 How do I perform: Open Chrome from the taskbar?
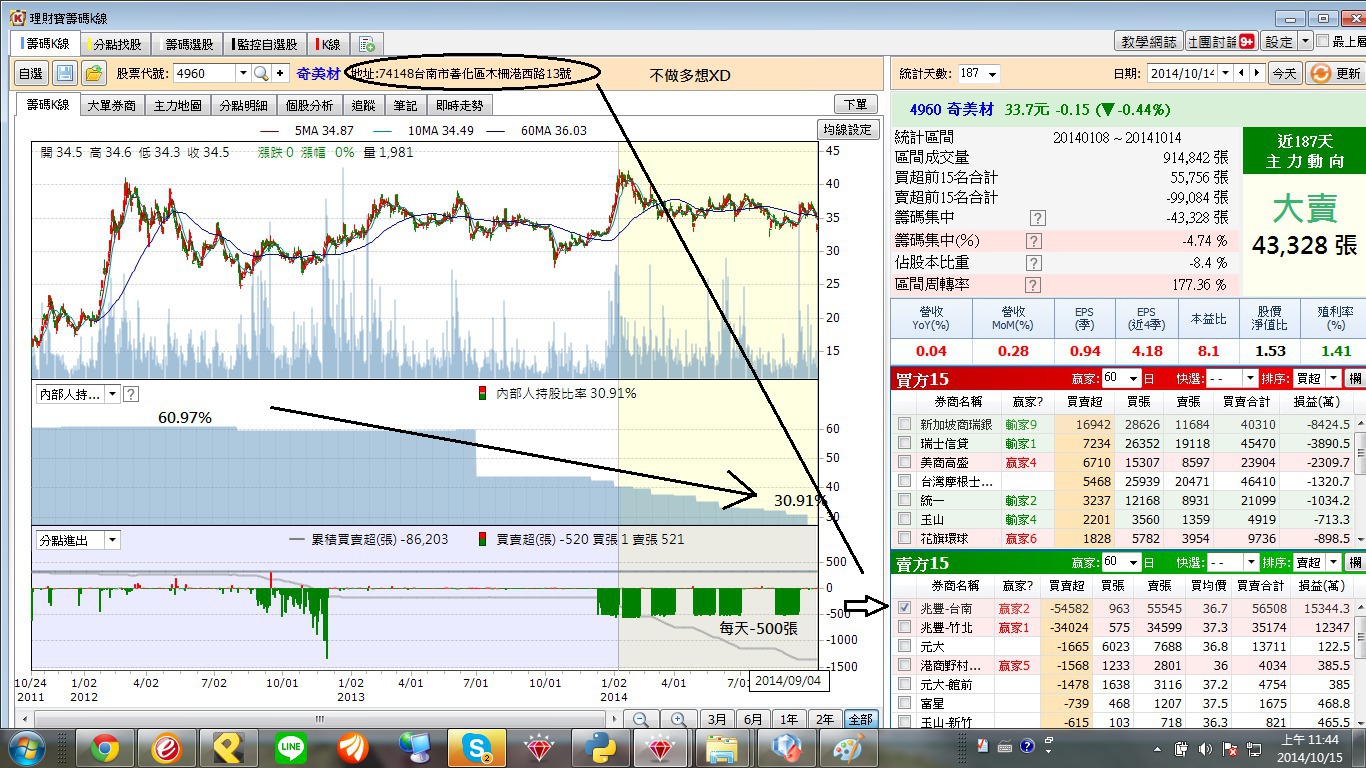click(105, 747)
